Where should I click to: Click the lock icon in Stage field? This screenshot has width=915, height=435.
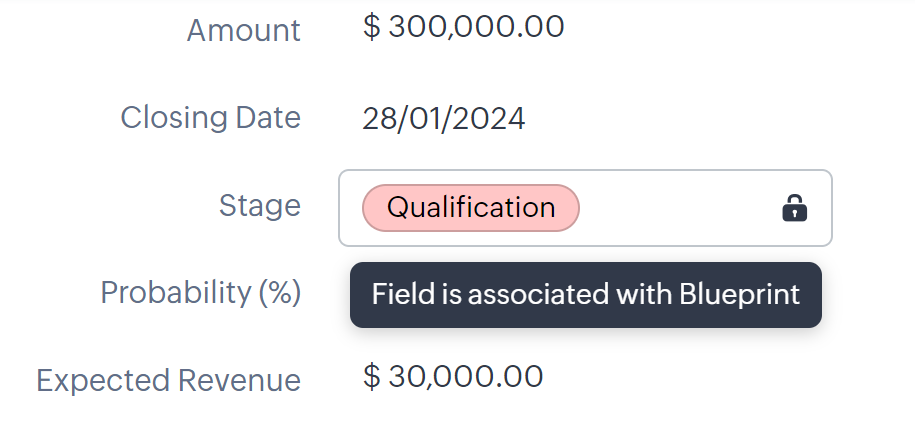tap(794, 208)
